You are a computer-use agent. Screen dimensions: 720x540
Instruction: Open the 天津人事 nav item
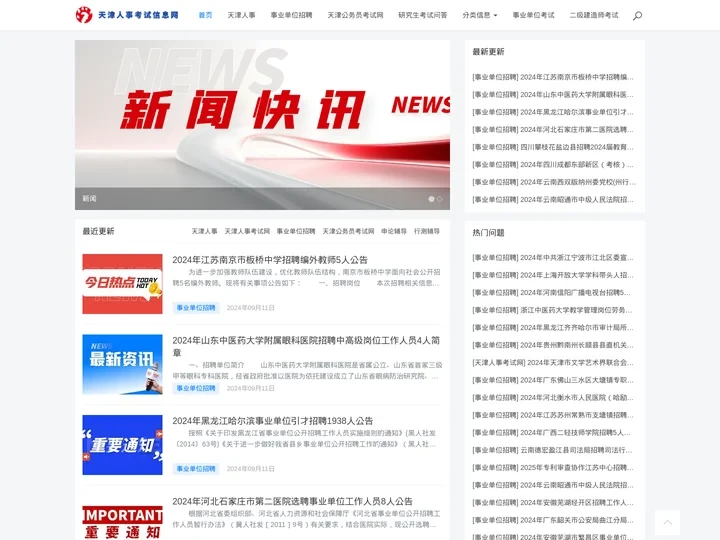tap(242, 15)
